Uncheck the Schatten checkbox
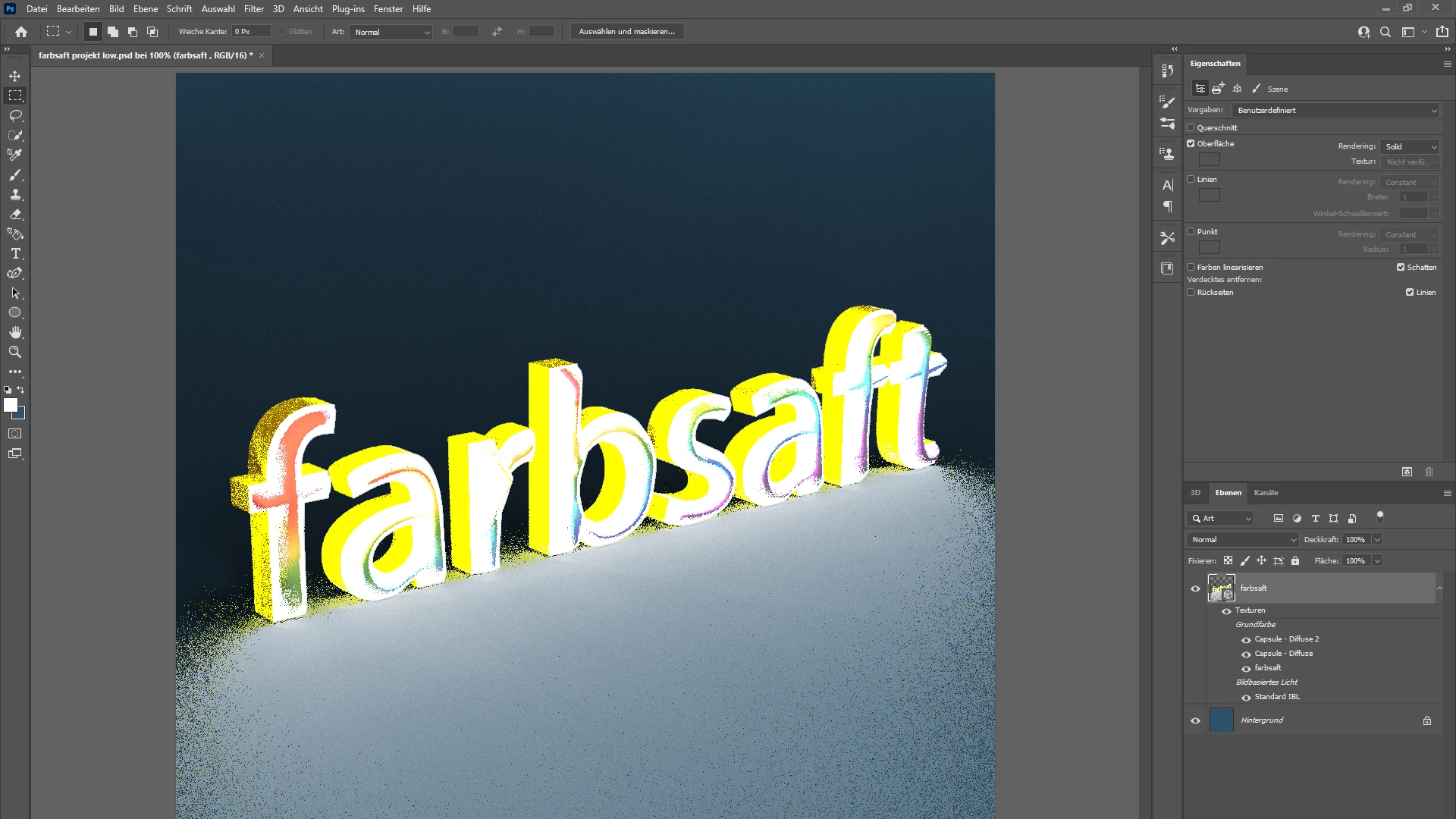The height and width of the screenshot is (819, 1456). tap(1401, 267)
